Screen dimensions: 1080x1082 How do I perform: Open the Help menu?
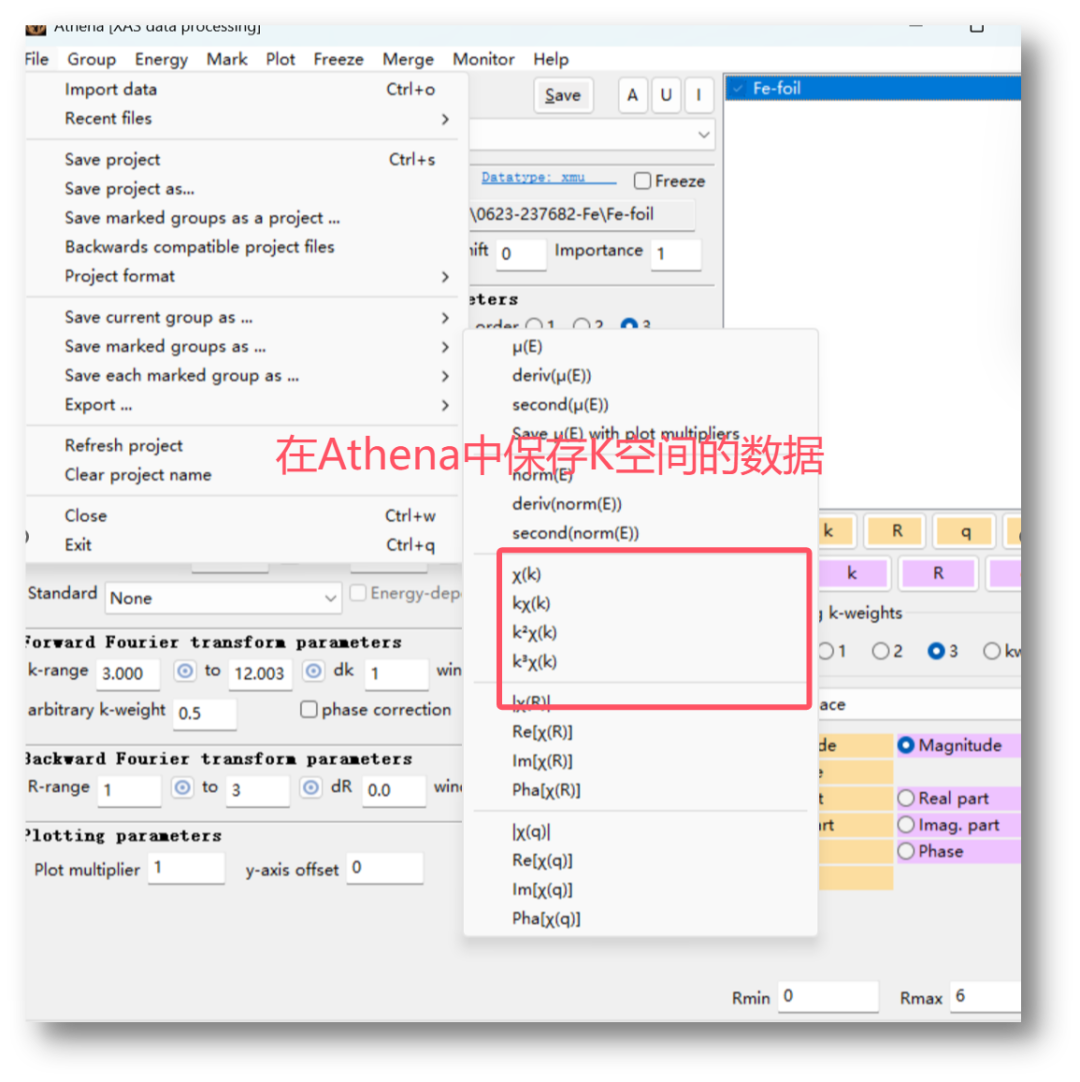[551, 59]
